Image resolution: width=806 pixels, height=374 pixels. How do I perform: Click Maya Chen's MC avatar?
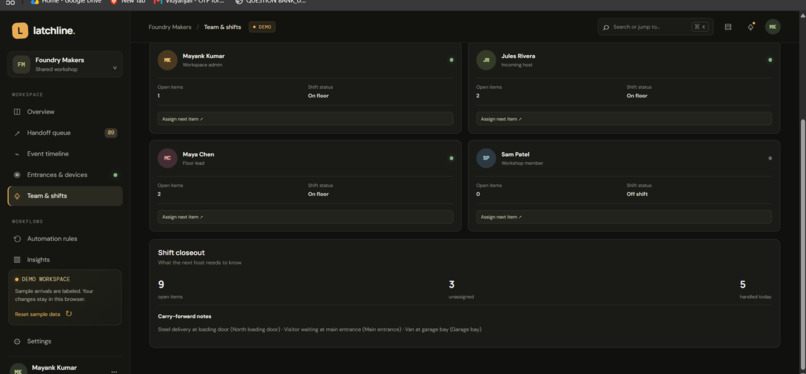click(x=167, y=158)
